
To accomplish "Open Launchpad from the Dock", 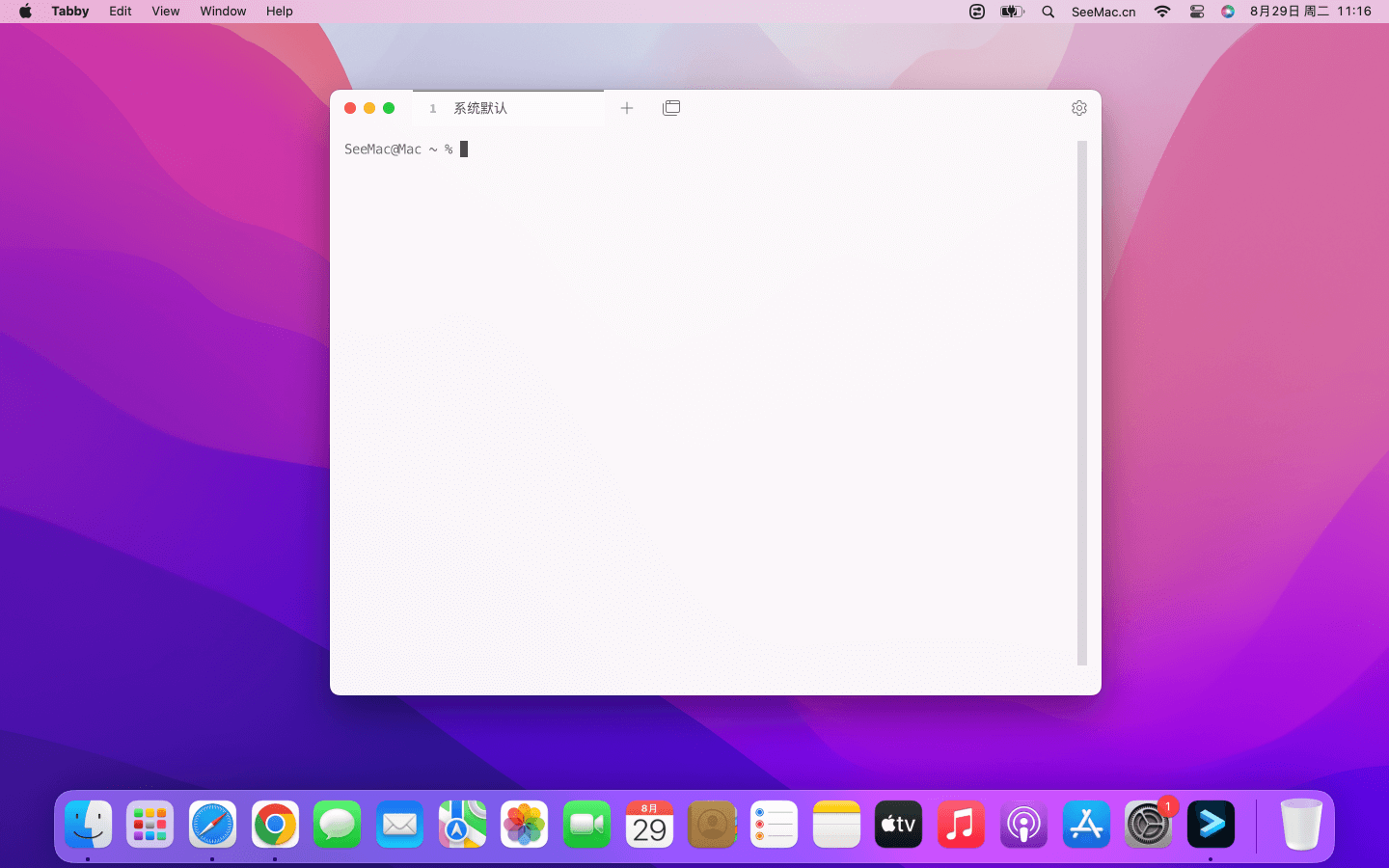I will point(150,825).
